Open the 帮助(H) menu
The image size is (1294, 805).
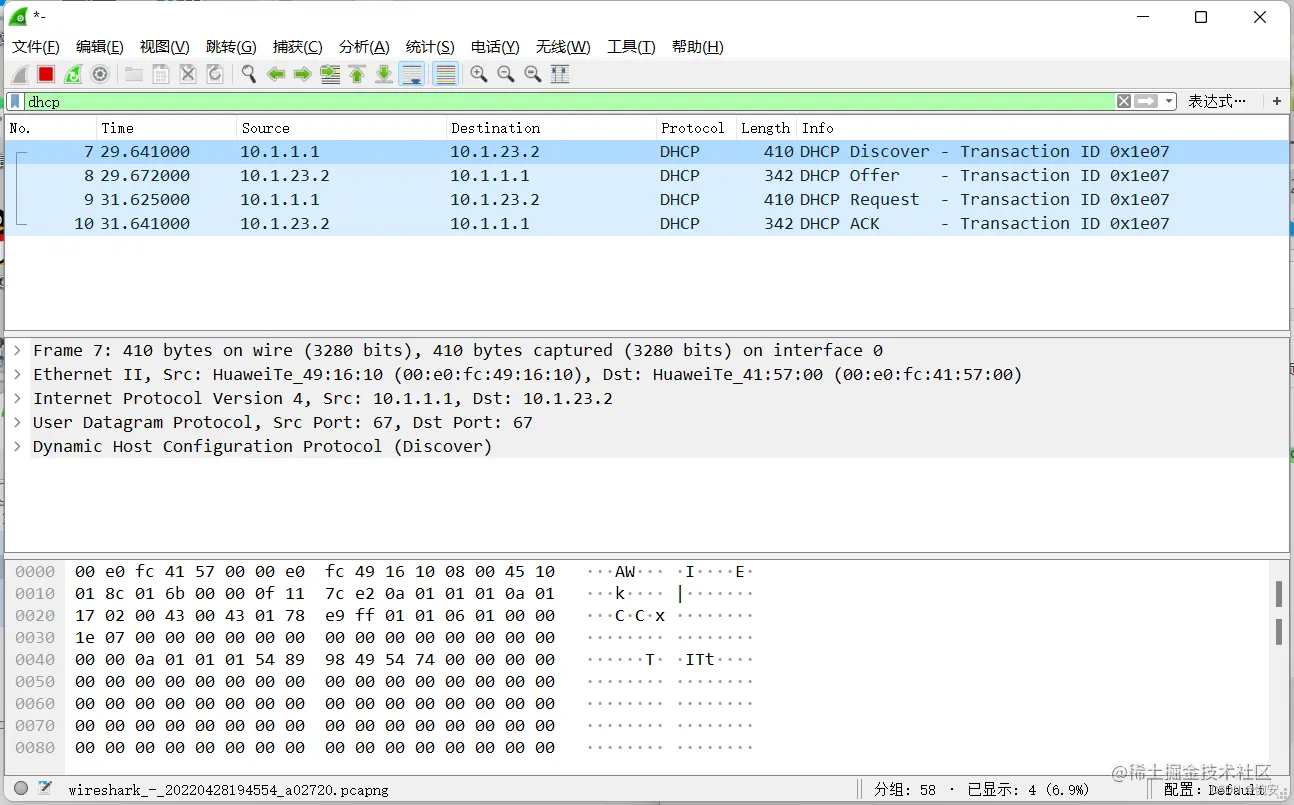pos(697,47)
